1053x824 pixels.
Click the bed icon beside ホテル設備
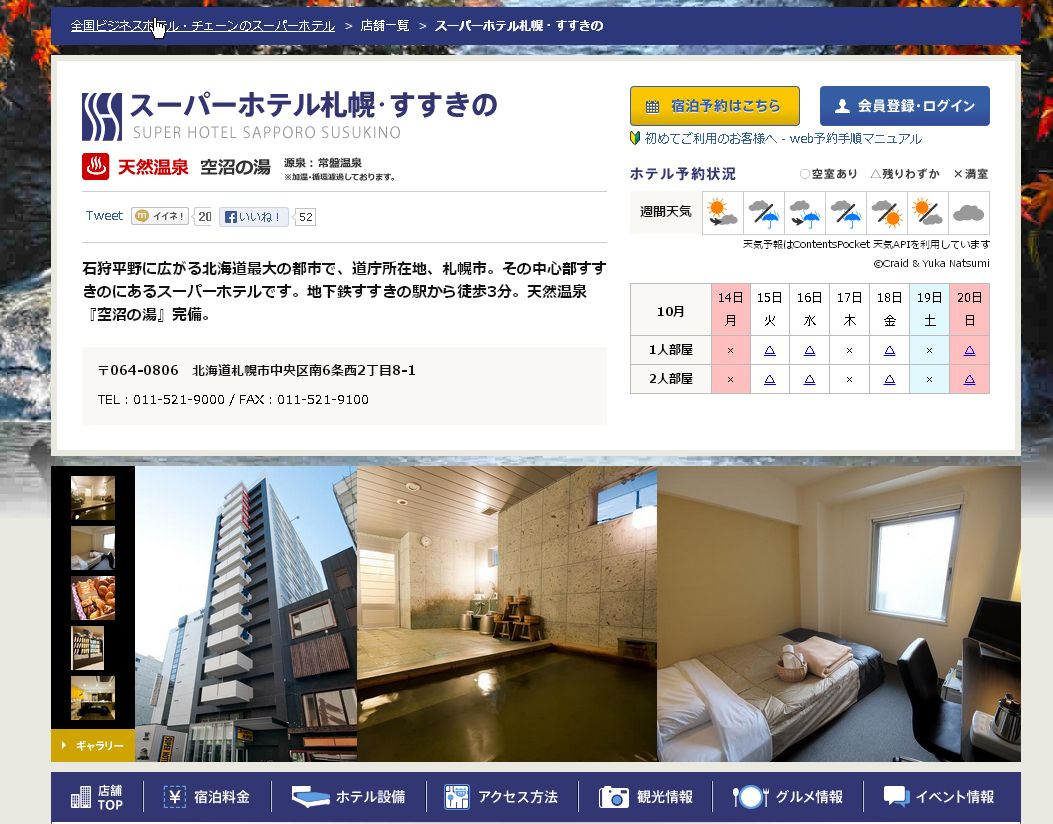click(x=310, y=797)
